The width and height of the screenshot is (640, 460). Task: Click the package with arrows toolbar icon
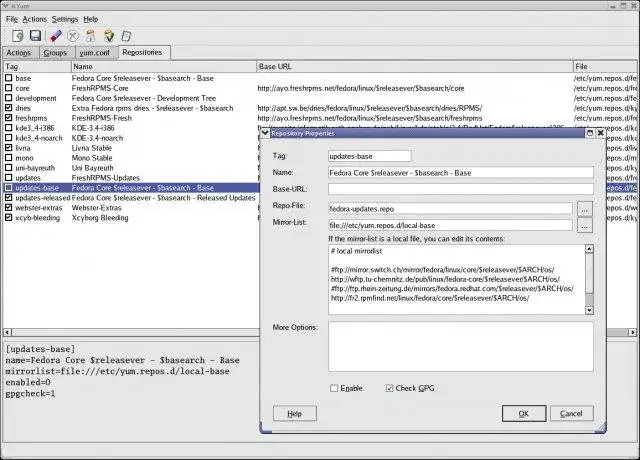coord(90,36)
